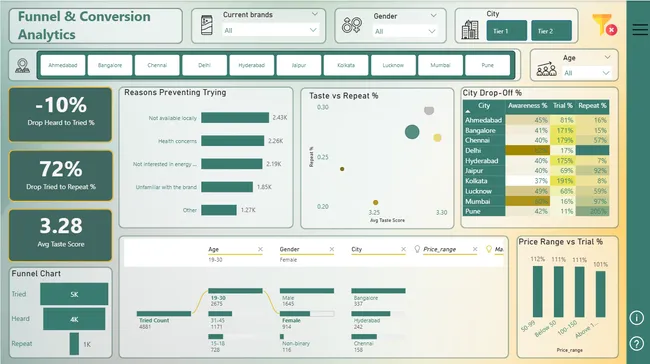
Task: Select the Chennai city slicer
Action: point(157,65)
